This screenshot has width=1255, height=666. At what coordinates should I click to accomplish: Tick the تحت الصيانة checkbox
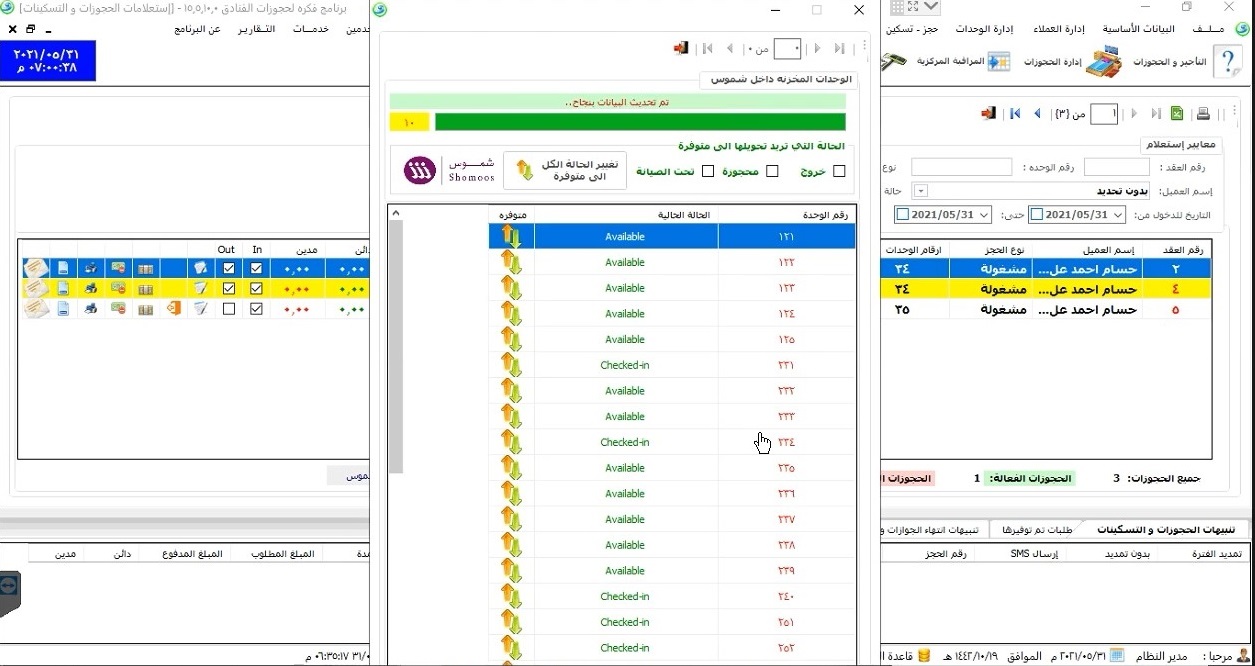[708, 171]
